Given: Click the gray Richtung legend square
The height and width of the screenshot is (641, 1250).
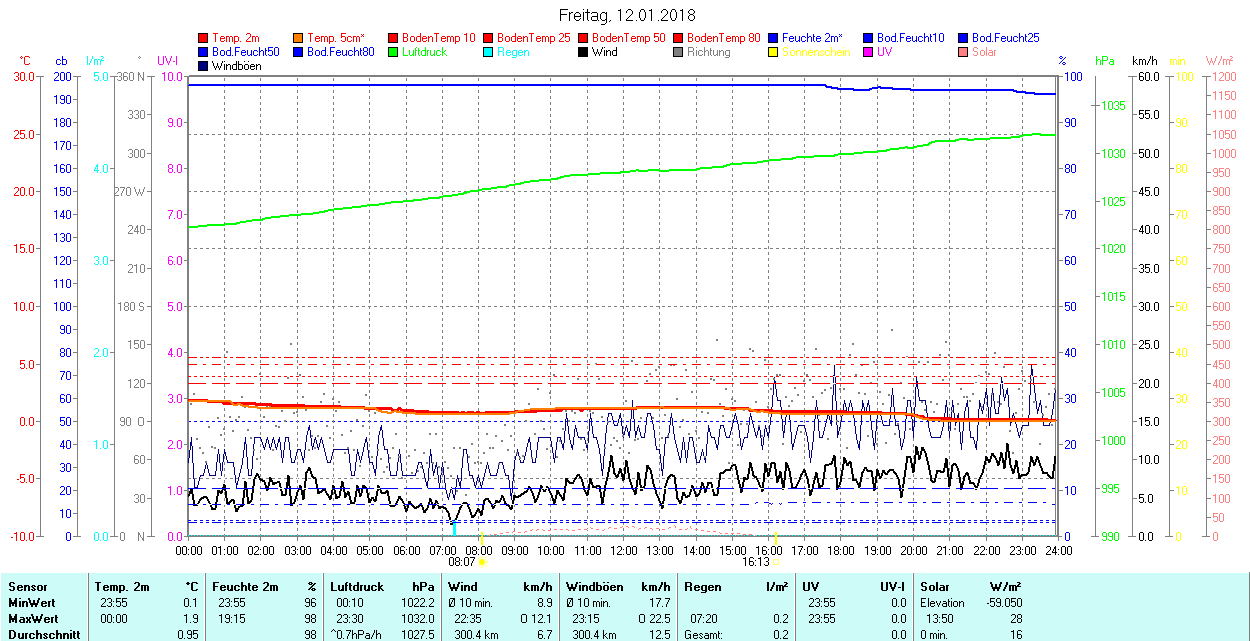Looking at the screenshot, I should click(x=678, y=52).
